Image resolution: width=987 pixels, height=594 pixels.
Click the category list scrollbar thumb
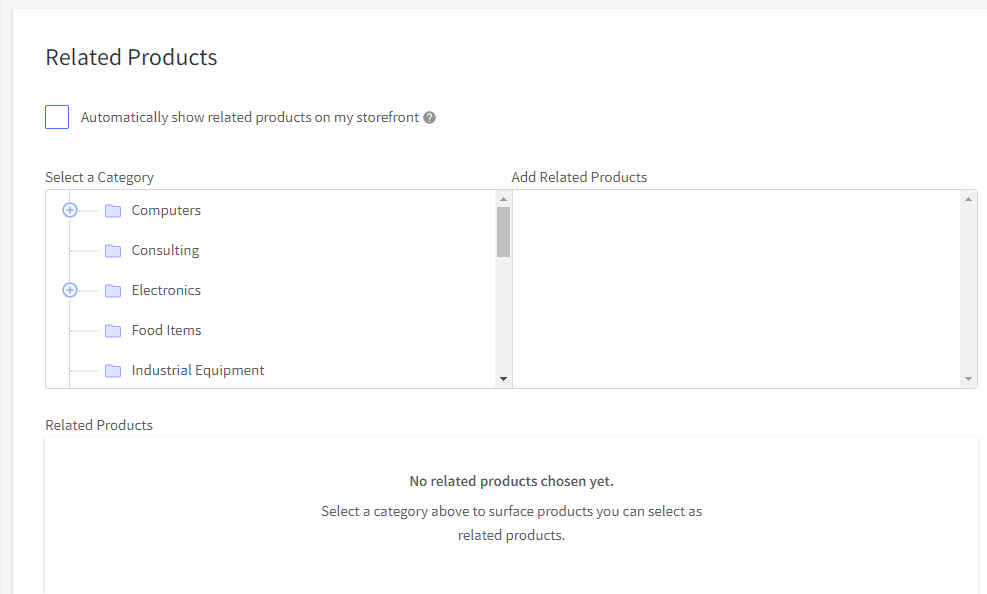pos(503,232)
